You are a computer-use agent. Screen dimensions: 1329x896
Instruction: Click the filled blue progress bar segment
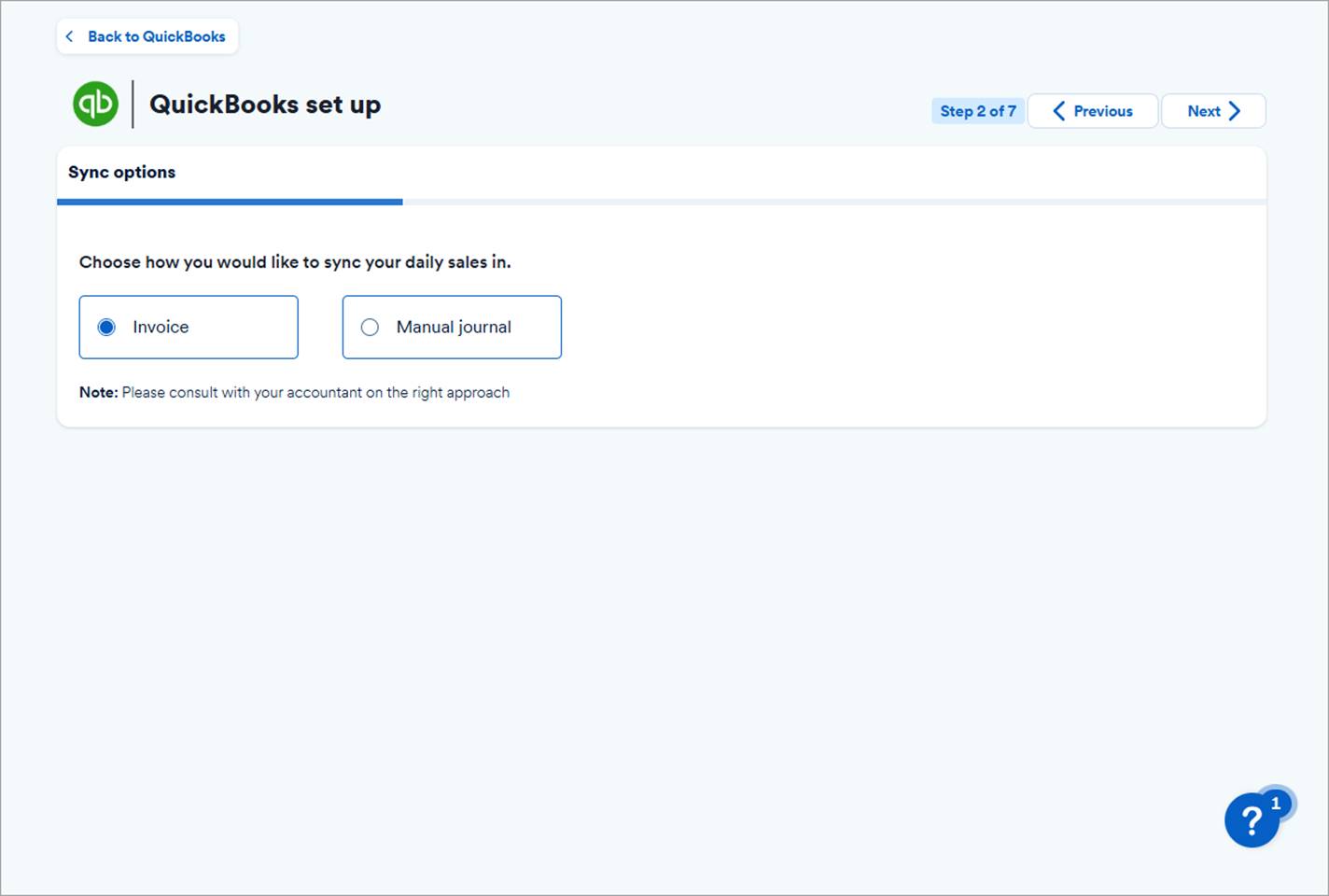(x=230, y=202)
